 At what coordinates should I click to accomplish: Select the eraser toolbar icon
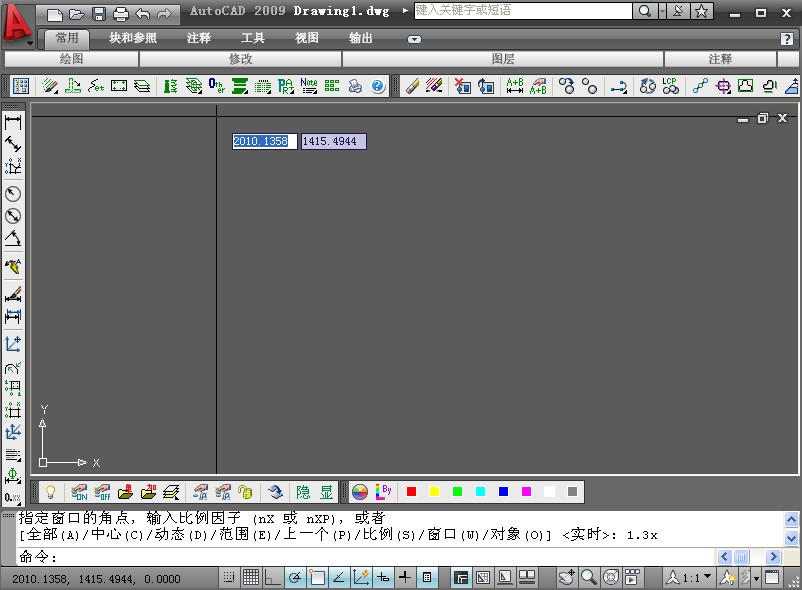coord(412,86)
